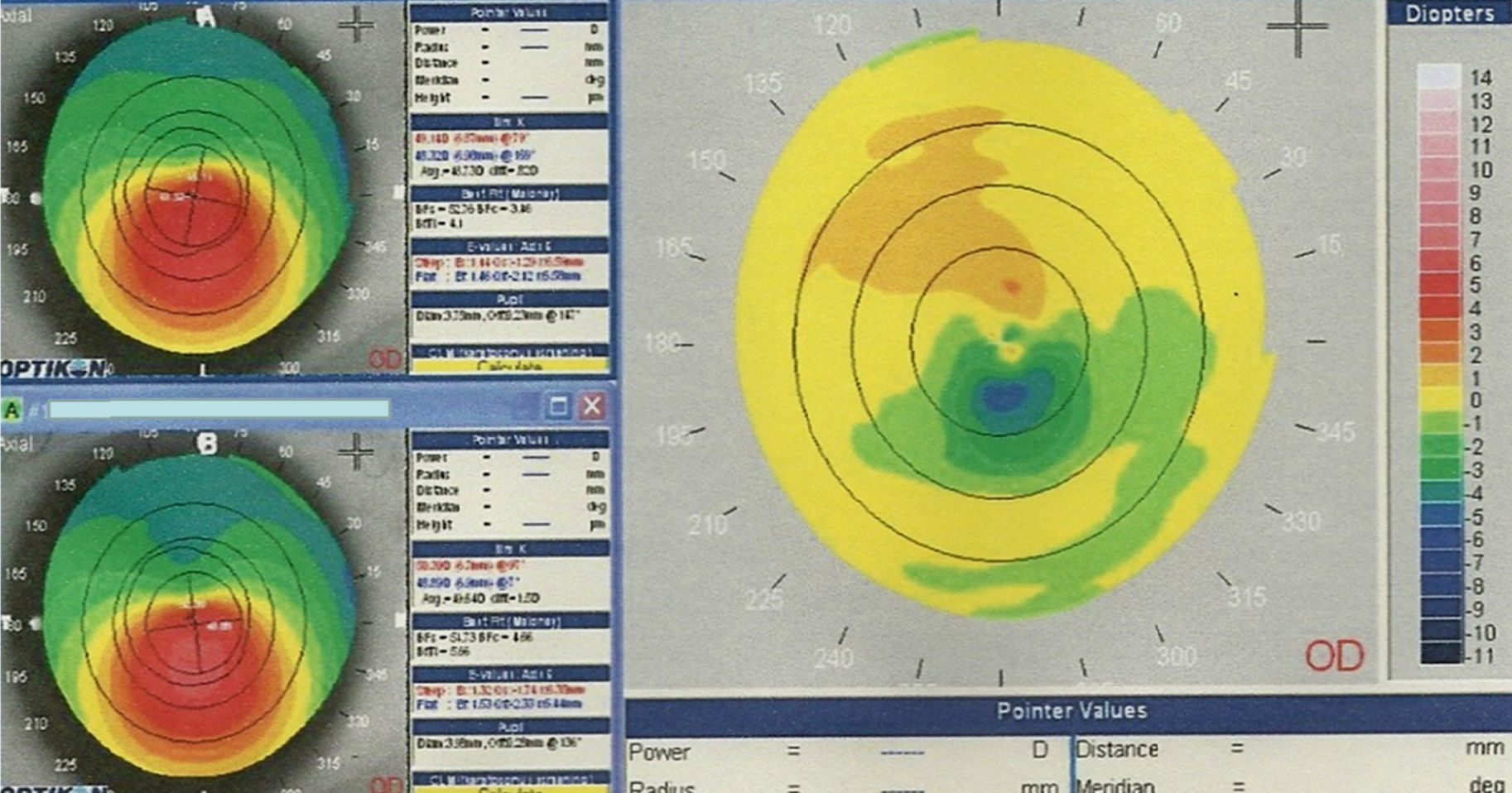Screen dimensions: 1512x793
Task: Click the crosshair icon on the large difference map
Action: pos(1297,28)
